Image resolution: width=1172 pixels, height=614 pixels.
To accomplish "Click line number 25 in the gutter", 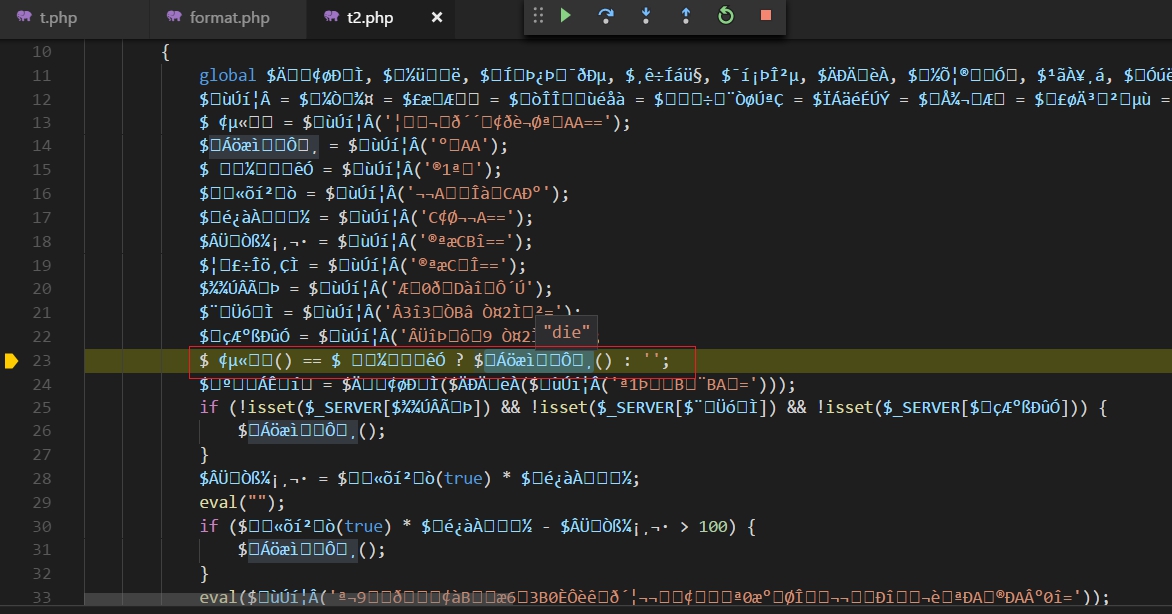I will click(42, 408).
